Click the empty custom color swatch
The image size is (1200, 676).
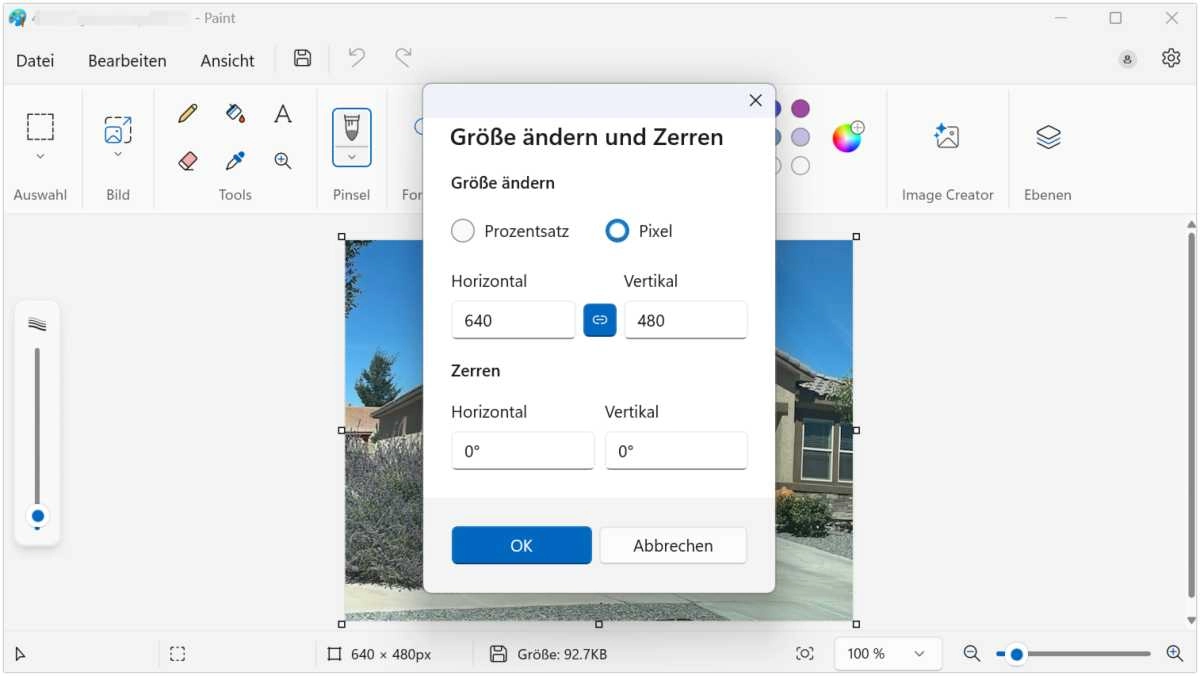800,166
